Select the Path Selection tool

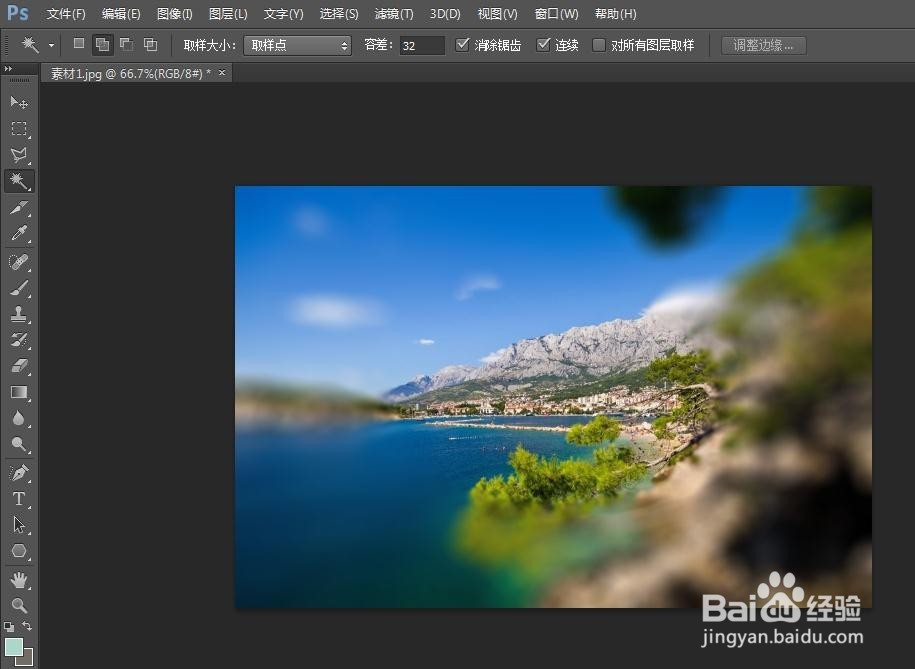pyautogui.click(x=19, y=525)
